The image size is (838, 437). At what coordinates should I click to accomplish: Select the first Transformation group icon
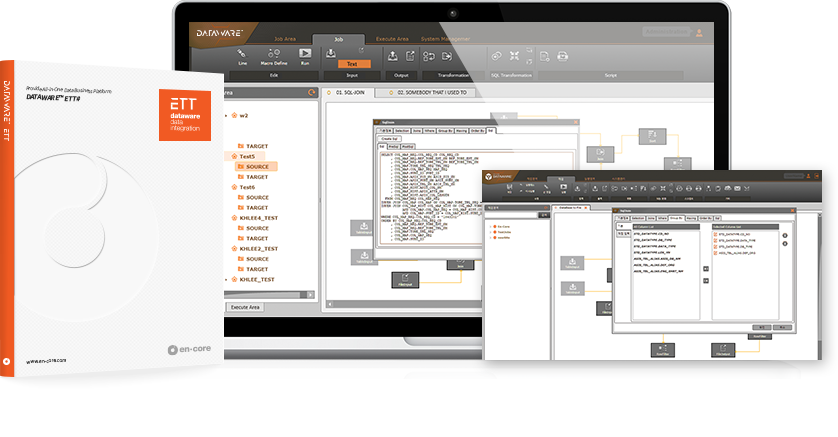pyautogui.click(x=429, y=56)
